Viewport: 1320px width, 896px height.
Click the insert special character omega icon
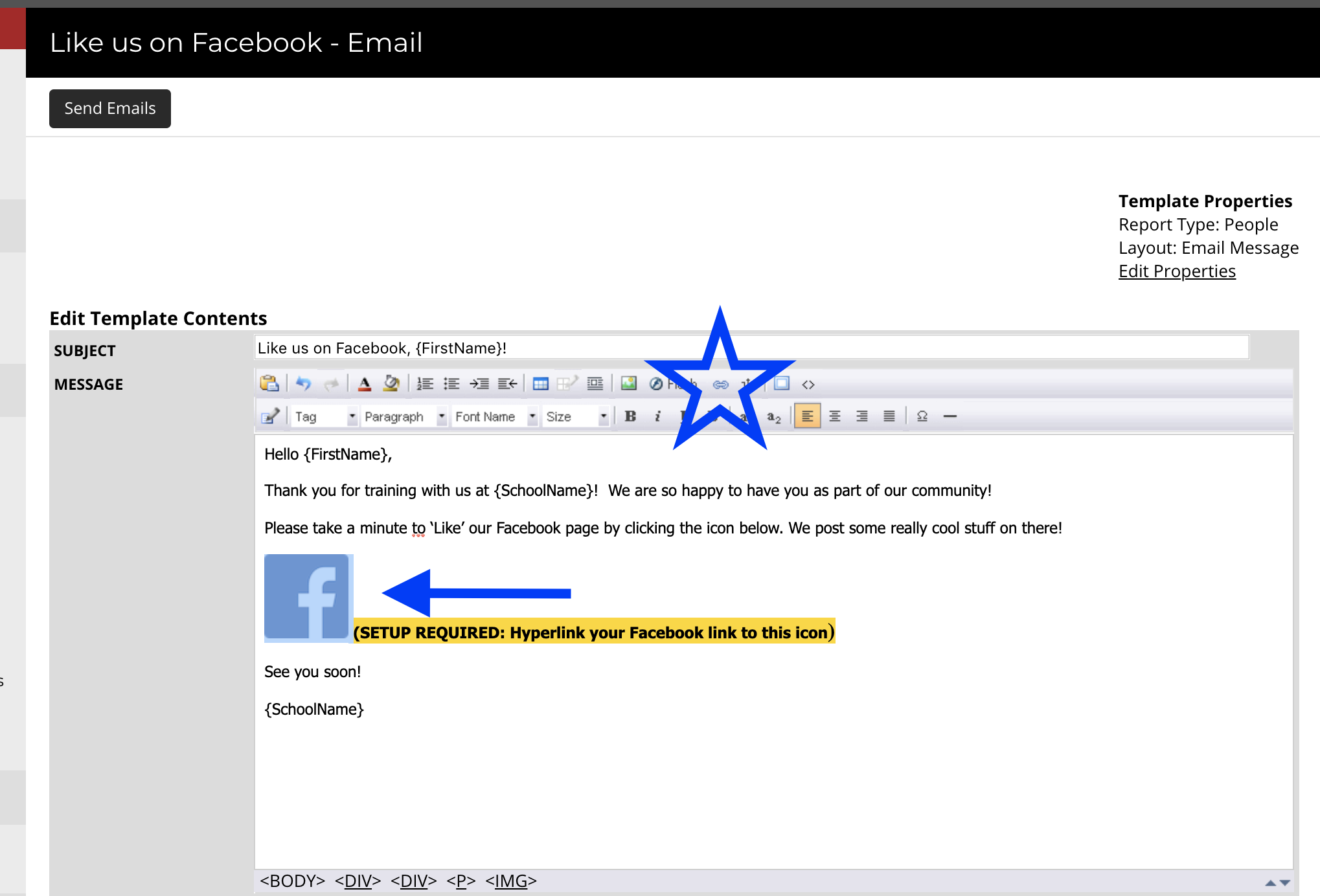pos(922,416)
